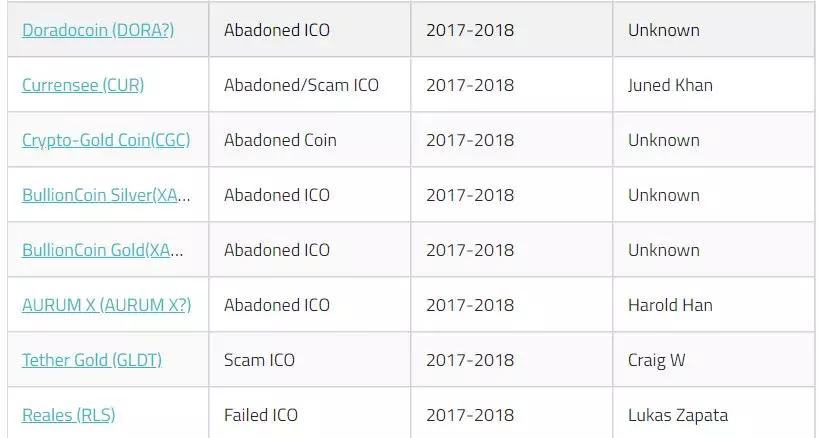Follow the AURUM X (AURUM X?) link

[x=106, y=305]
